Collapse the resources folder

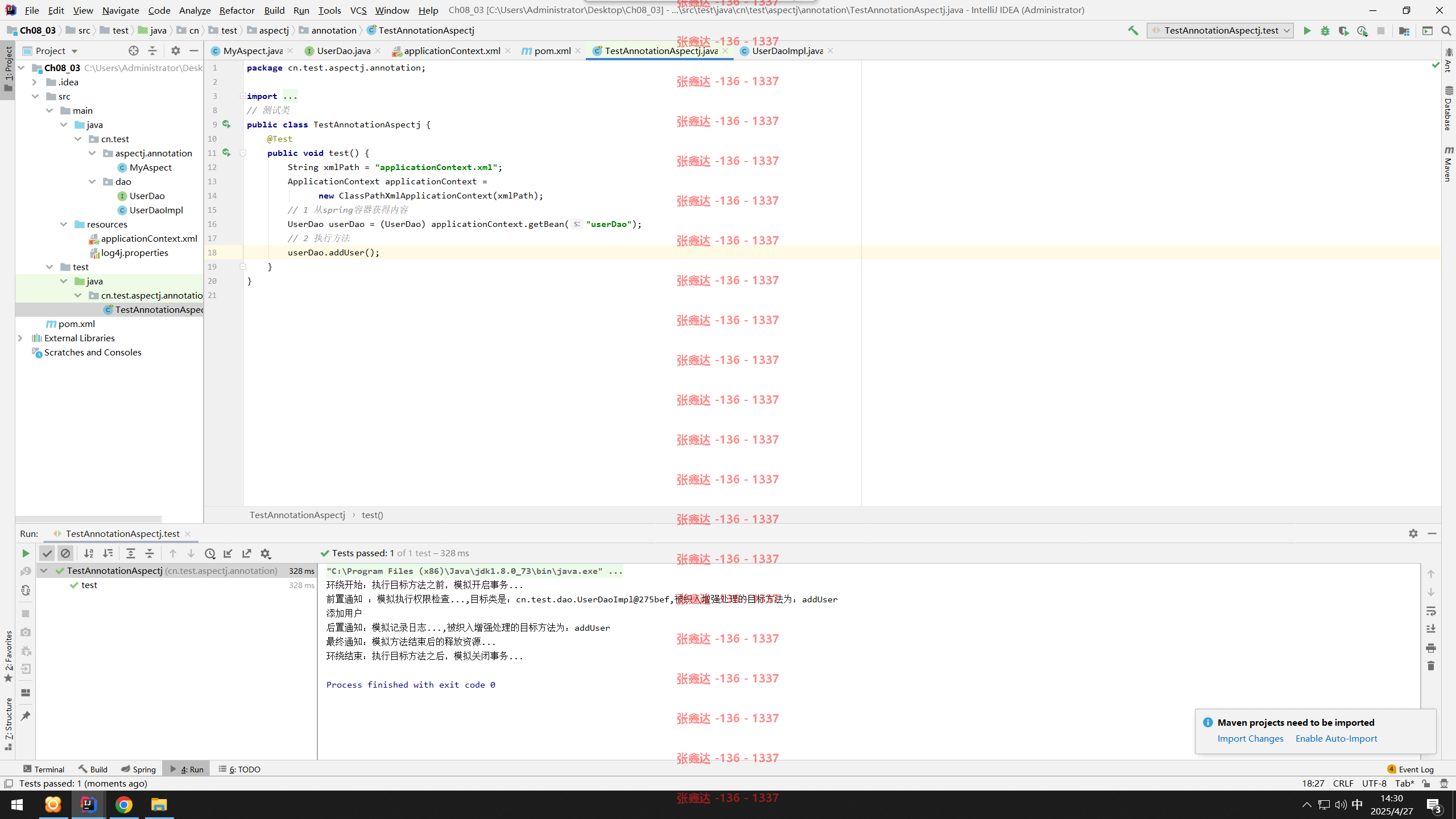64,224
